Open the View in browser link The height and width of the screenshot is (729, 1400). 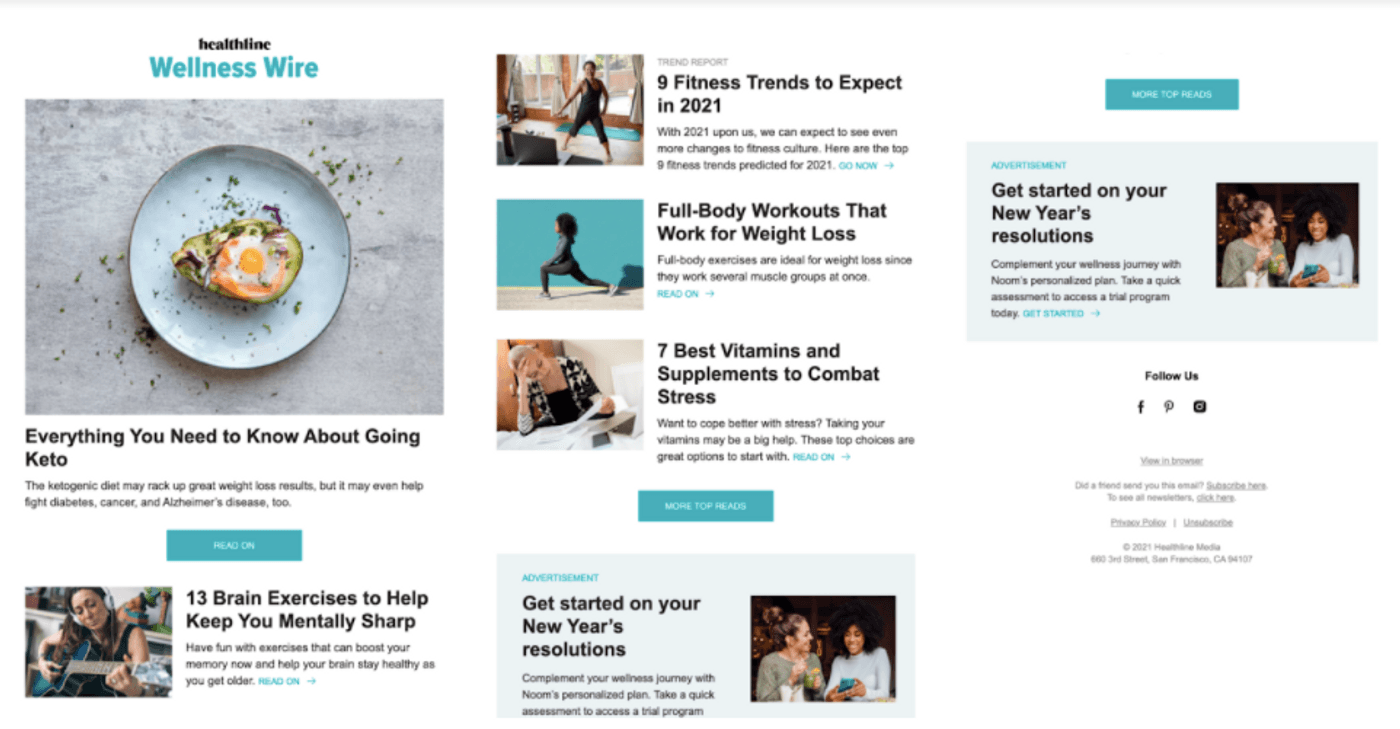[x=1171, y=461]
